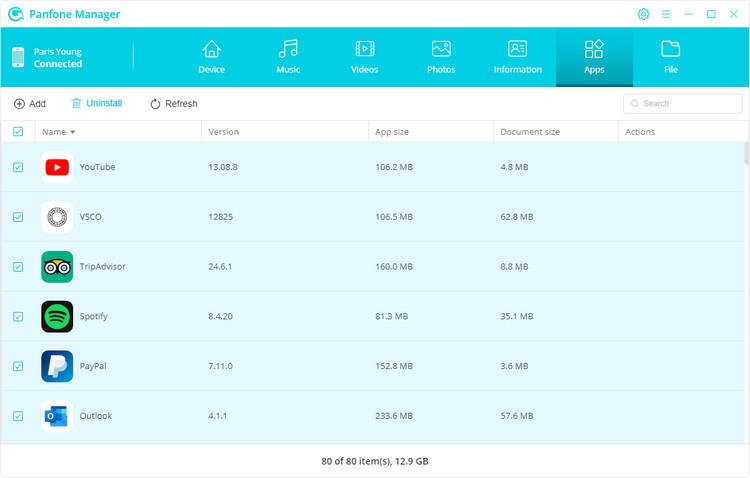
Task: Select the Outlook app name
Action: [96, 416]
